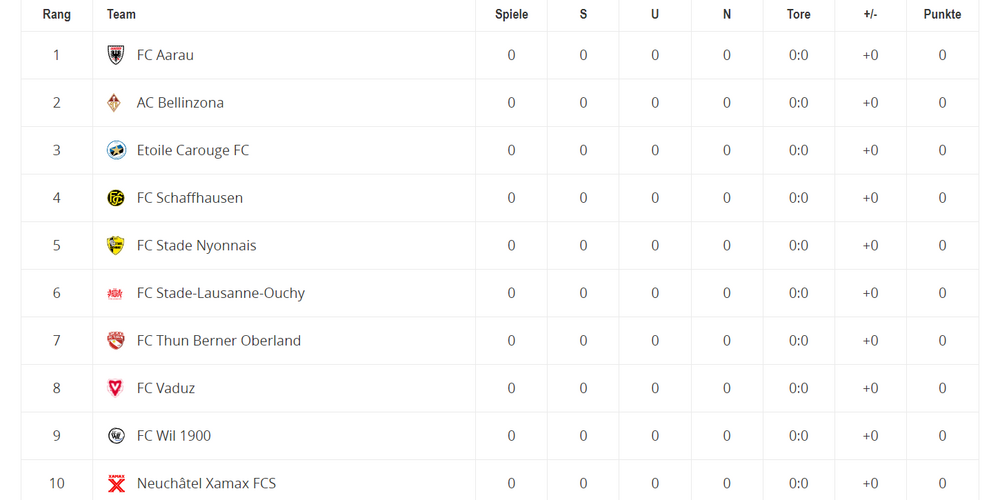Click the FC Aarau club crest
The image size is (1000, 500).
pyautogui.click(x=115, y=55)
